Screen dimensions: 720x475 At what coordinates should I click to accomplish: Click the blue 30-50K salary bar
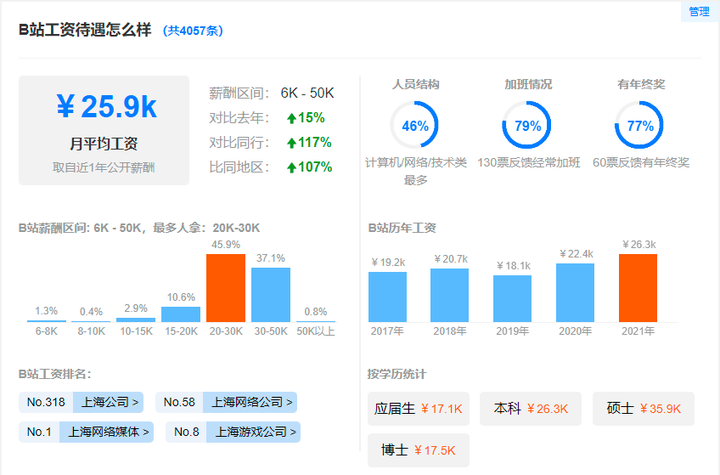point(270,294)
